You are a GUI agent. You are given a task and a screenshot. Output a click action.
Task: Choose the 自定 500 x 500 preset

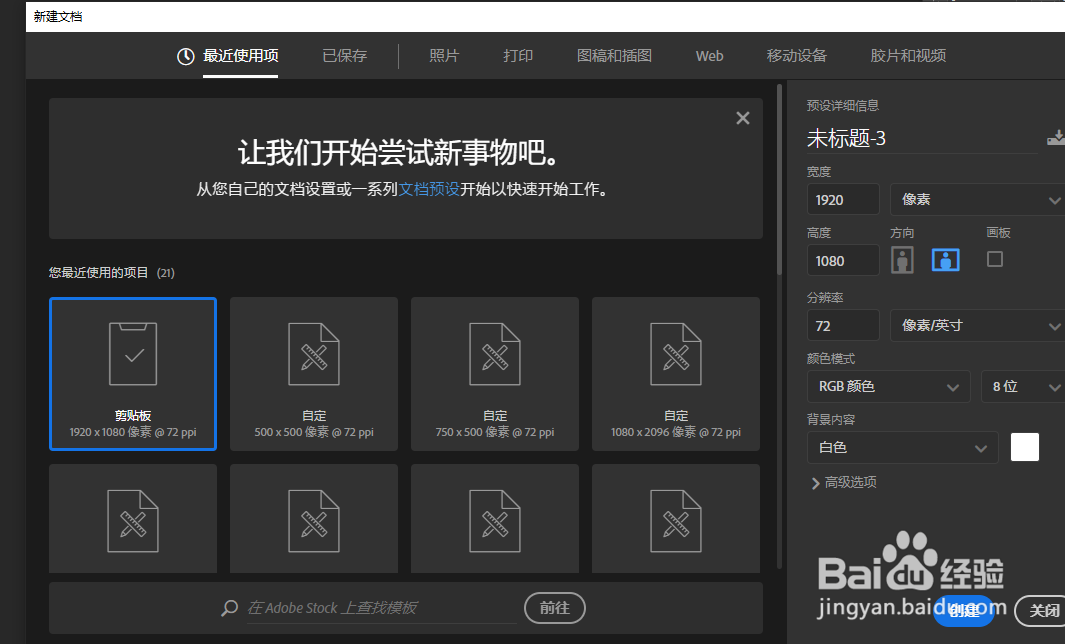coord(314,374)
